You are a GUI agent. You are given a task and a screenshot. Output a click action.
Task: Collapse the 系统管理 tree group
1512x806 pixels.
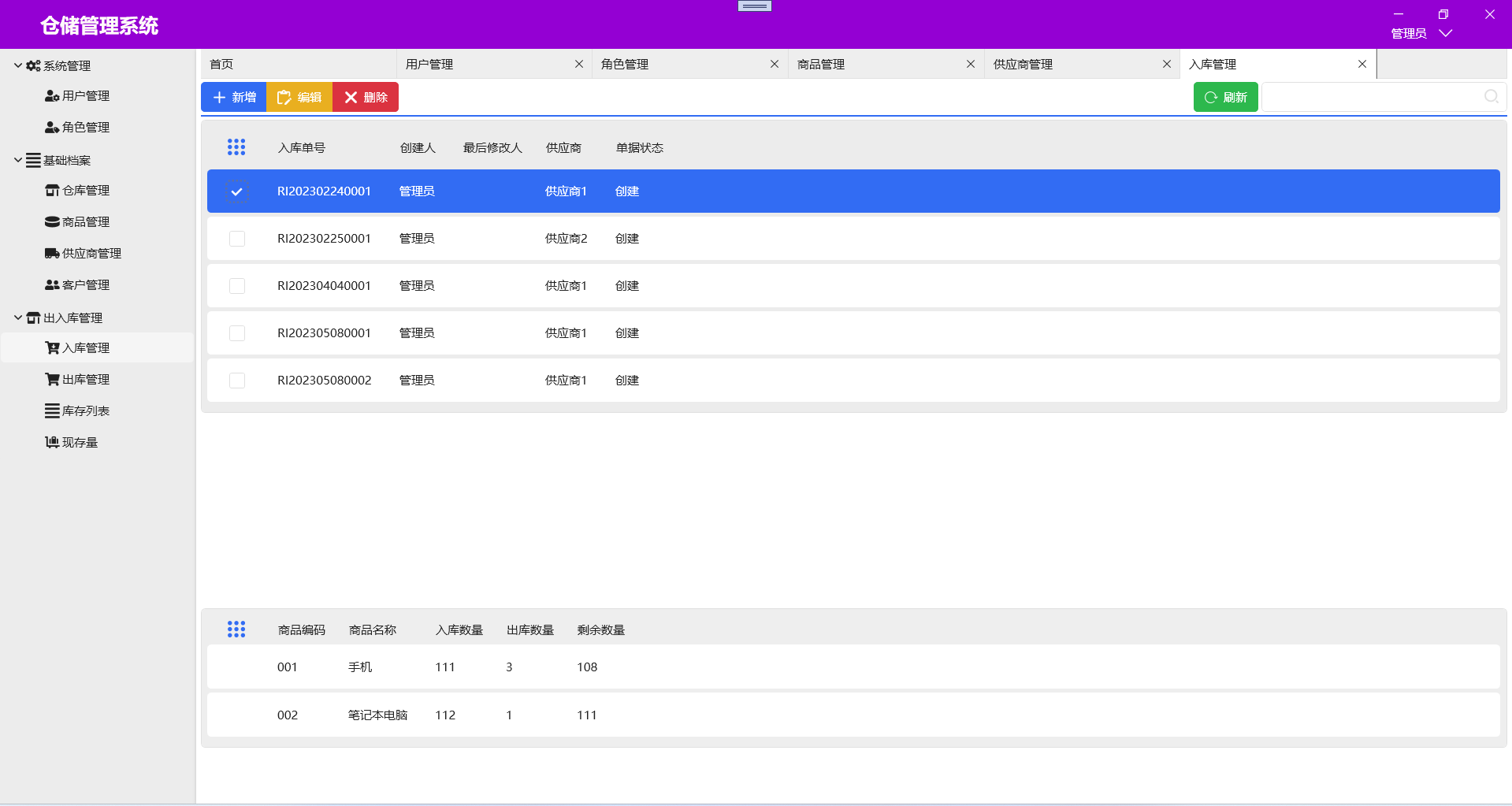point(18,65)
